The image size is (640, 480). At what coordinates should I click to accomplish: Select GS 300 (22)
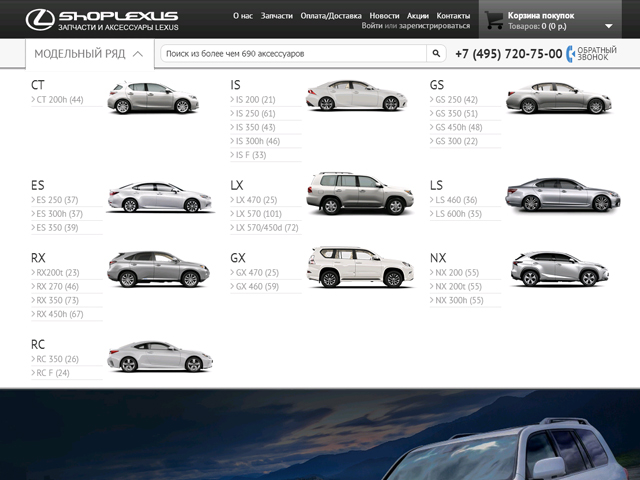[x=456, y=141]
